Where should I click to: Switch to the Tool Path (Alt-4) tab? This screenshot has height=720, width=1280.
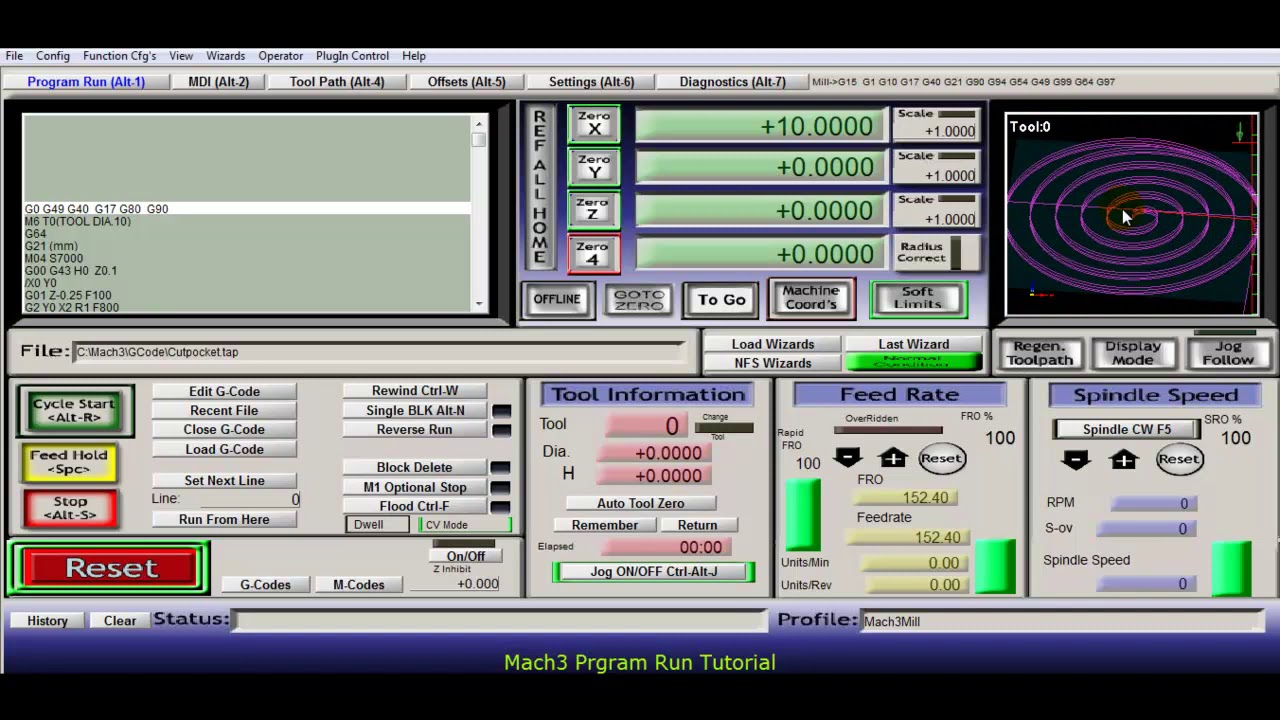(x=337, y=82)
